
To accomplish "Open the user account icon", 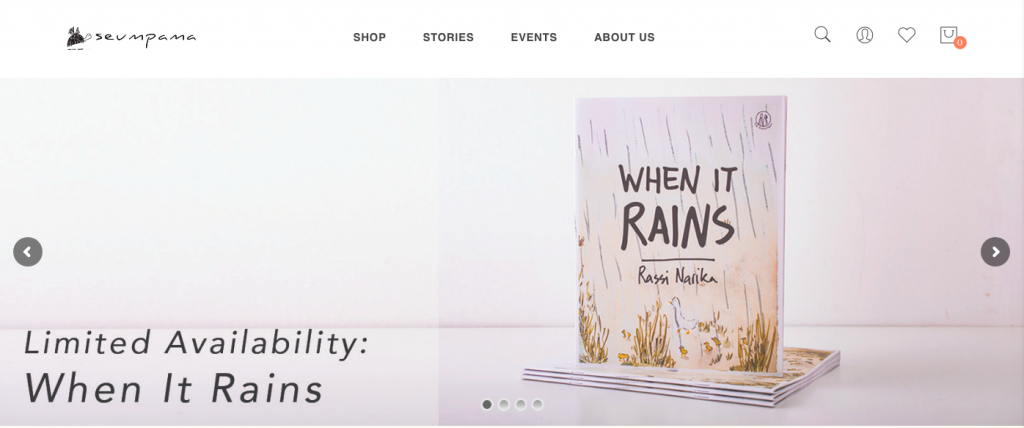I will point(865,35).
